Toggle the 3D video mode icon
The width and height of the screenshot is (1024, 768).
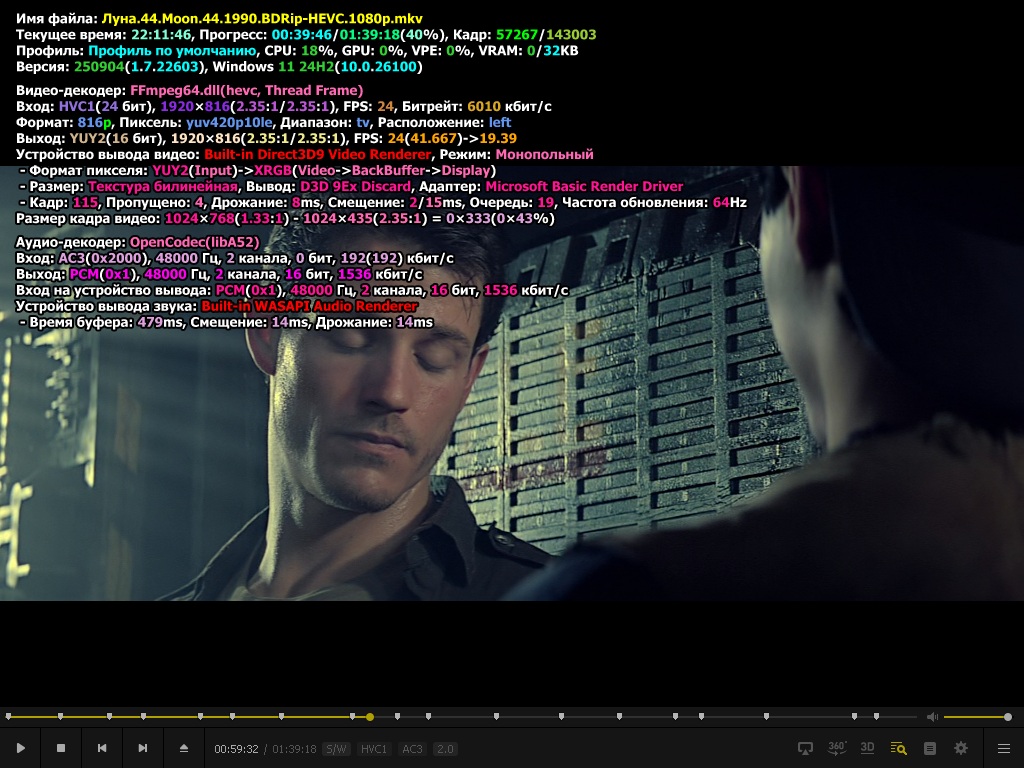click(867, 748)
